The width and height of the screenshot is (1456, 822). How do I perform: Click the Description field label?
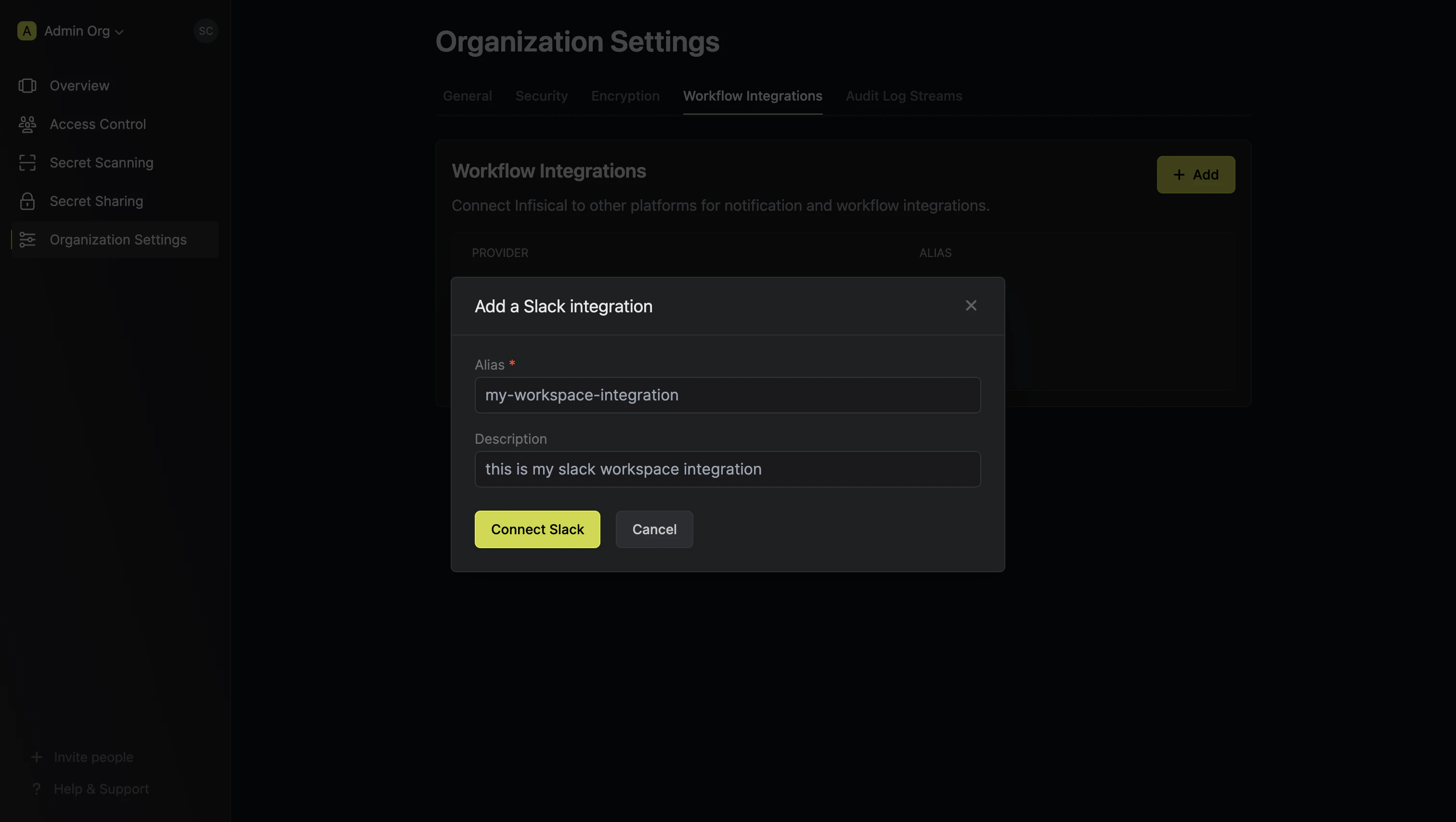(510, 439)
